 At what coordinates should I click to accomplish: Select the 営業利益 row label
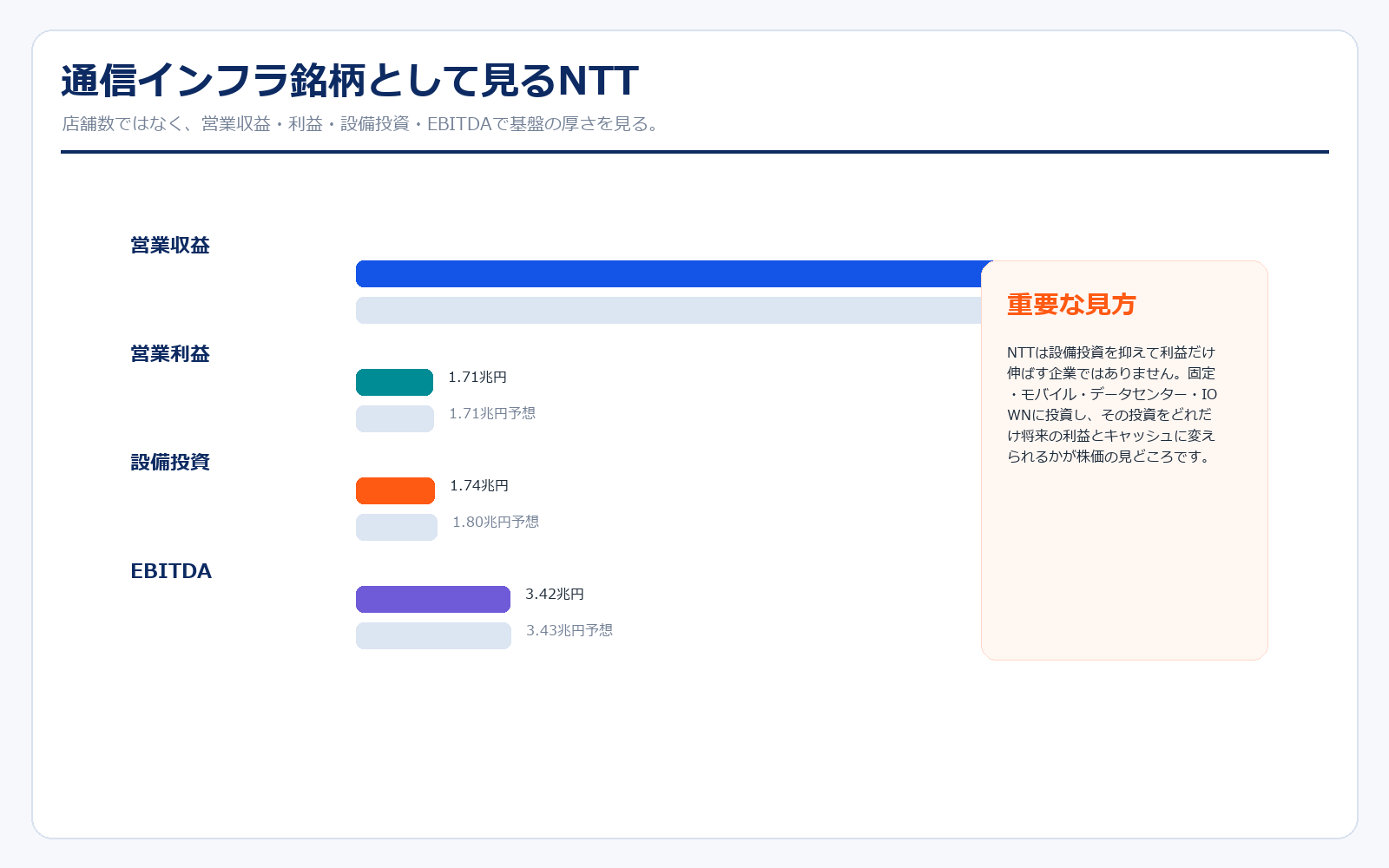point(170,354)
